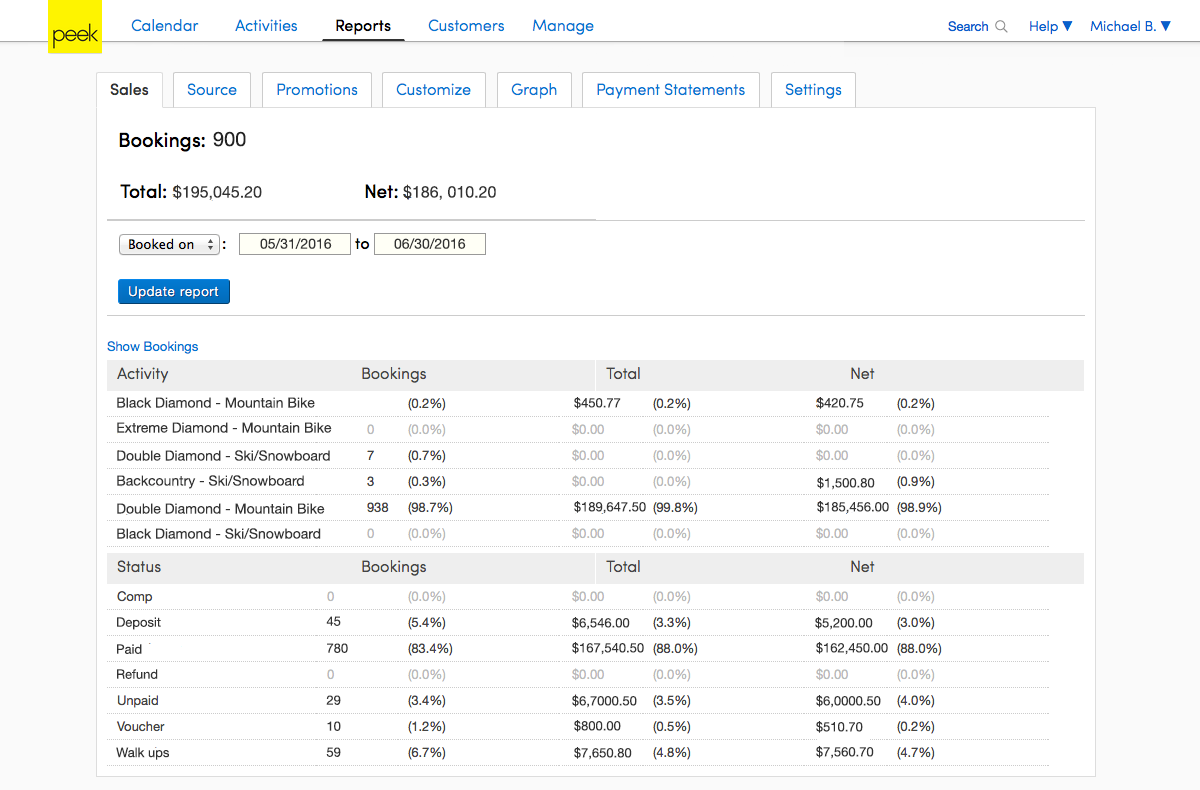Viewport: 1200px width, 790px height.
Task: Open the Booked on date-type dropdown
Action: (169, 244)
